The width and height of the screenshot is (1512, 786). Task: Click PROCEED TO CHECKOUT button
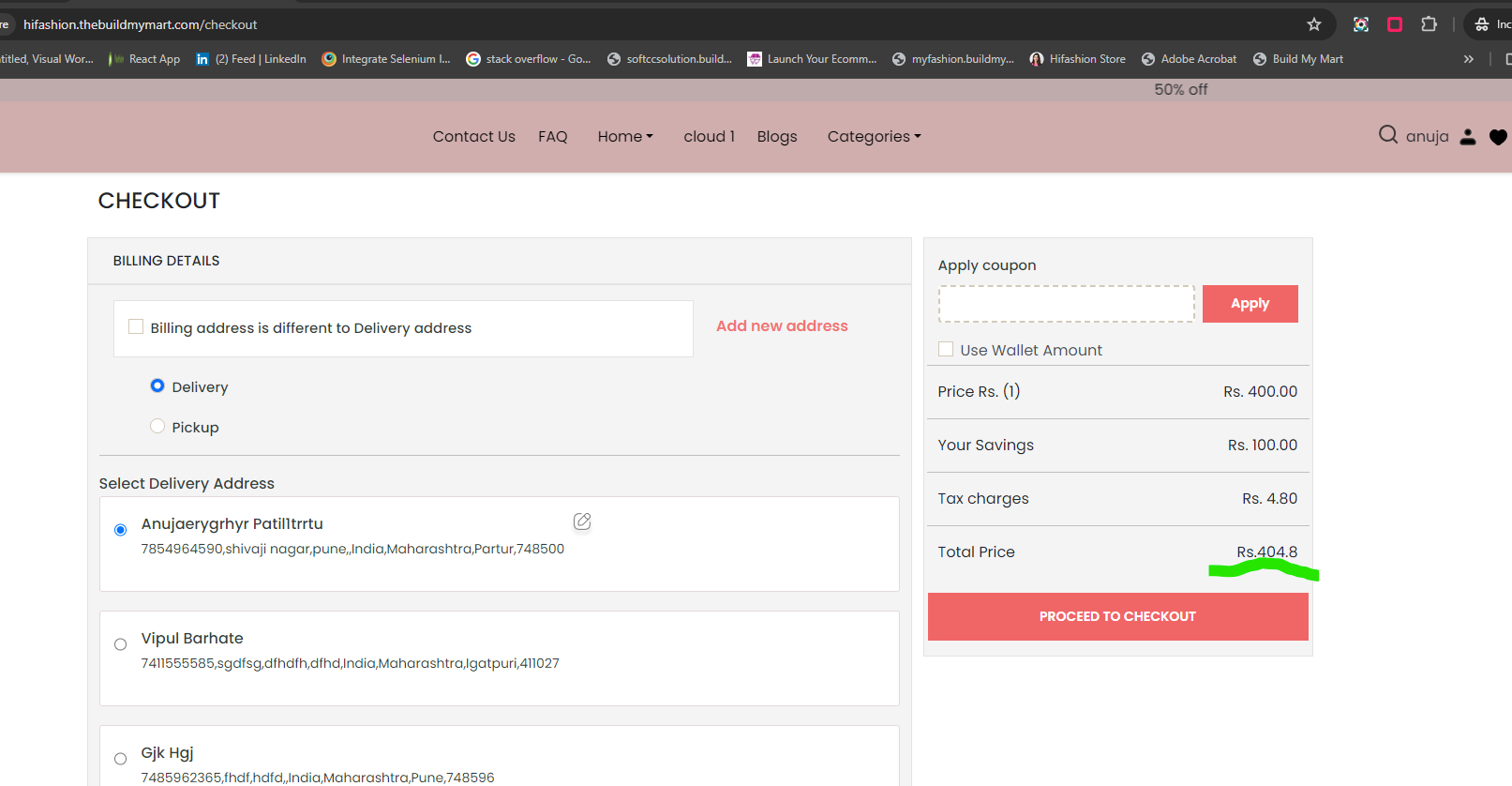click(x=1118, y=616)
